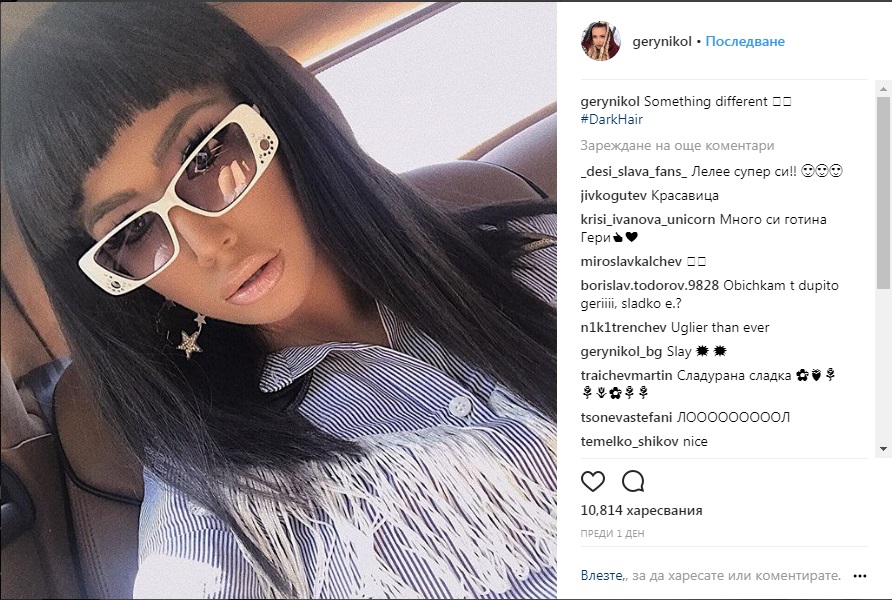The width and height of the screenshot is (892, 600).
Task: Click the comments scrollbar down arrow
Action: tap(883, 449)
